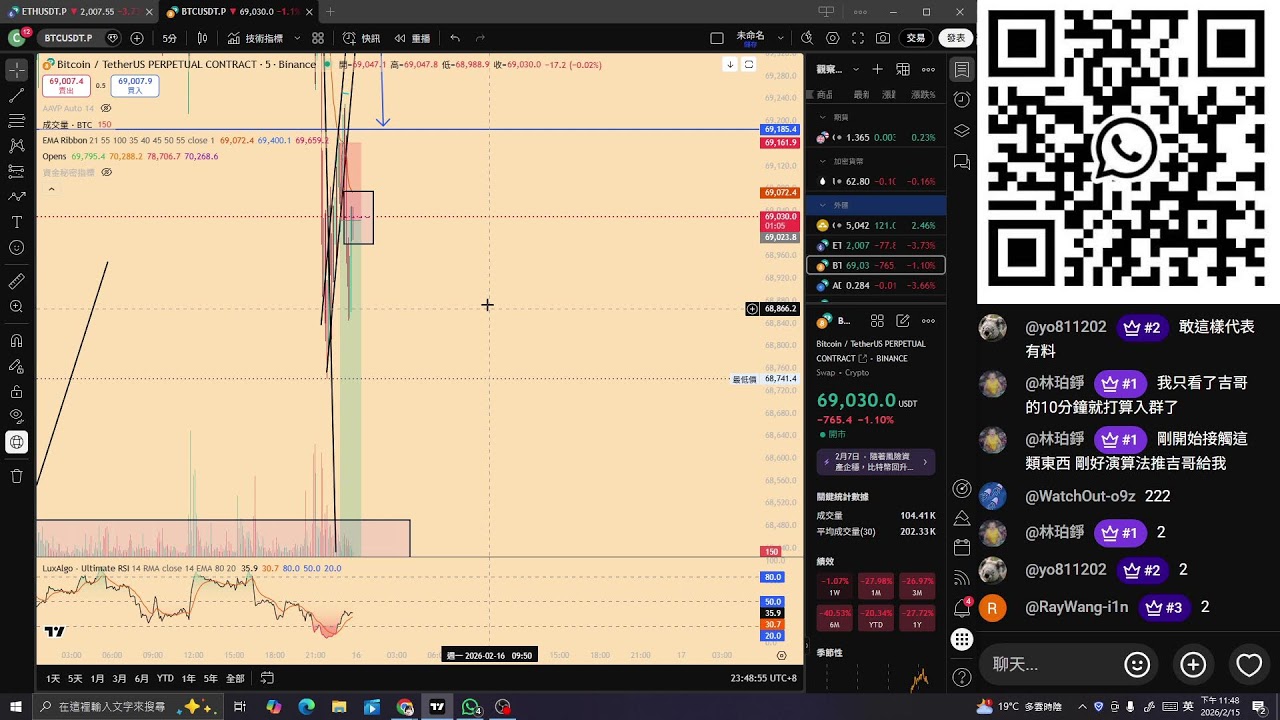Open the calendar panel in right sidebar
Viewport: 1280px width, 720px height.
coord(962,547)
